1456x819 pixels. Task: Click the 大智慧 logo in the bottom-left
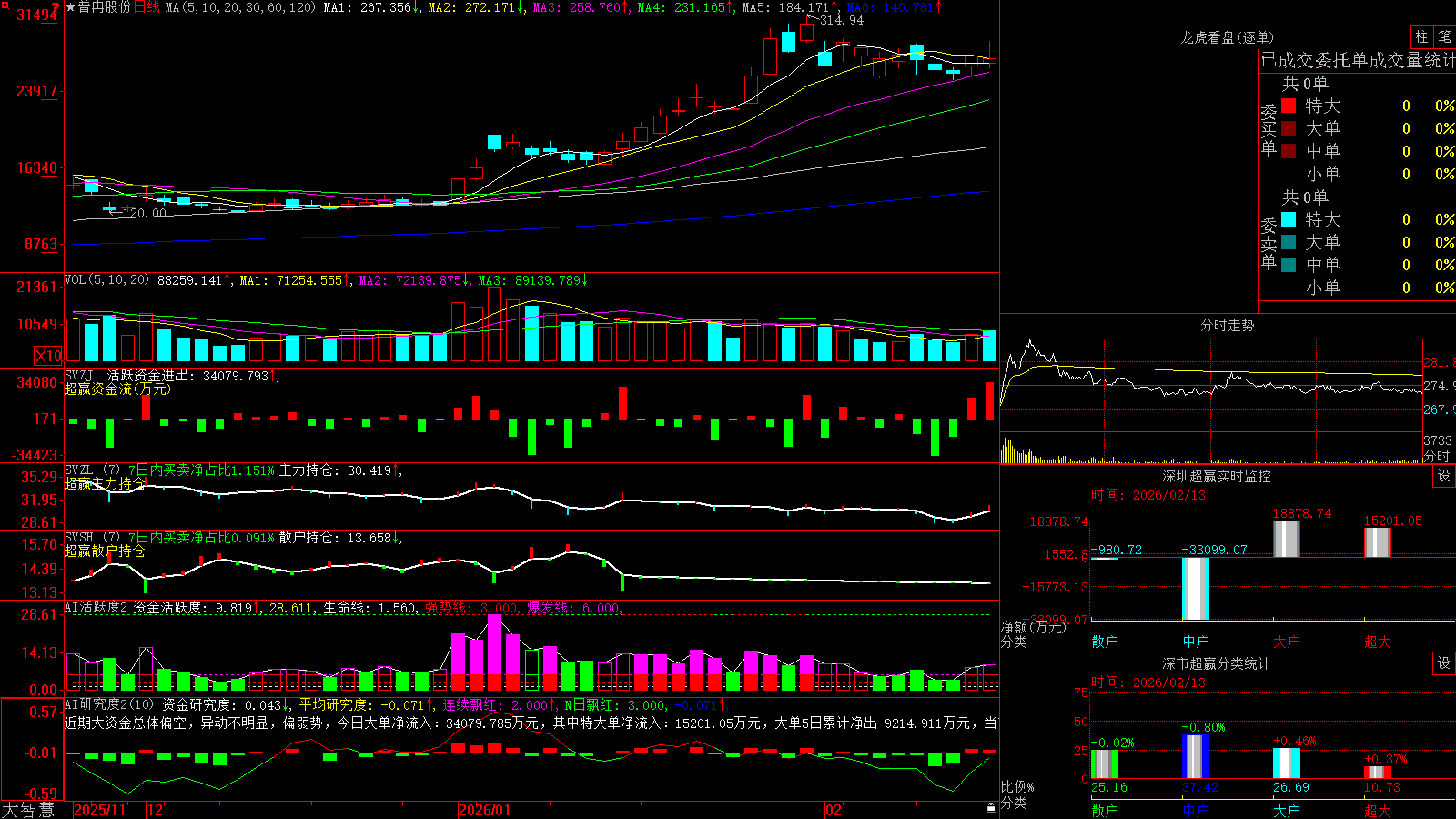pos(28,810)
